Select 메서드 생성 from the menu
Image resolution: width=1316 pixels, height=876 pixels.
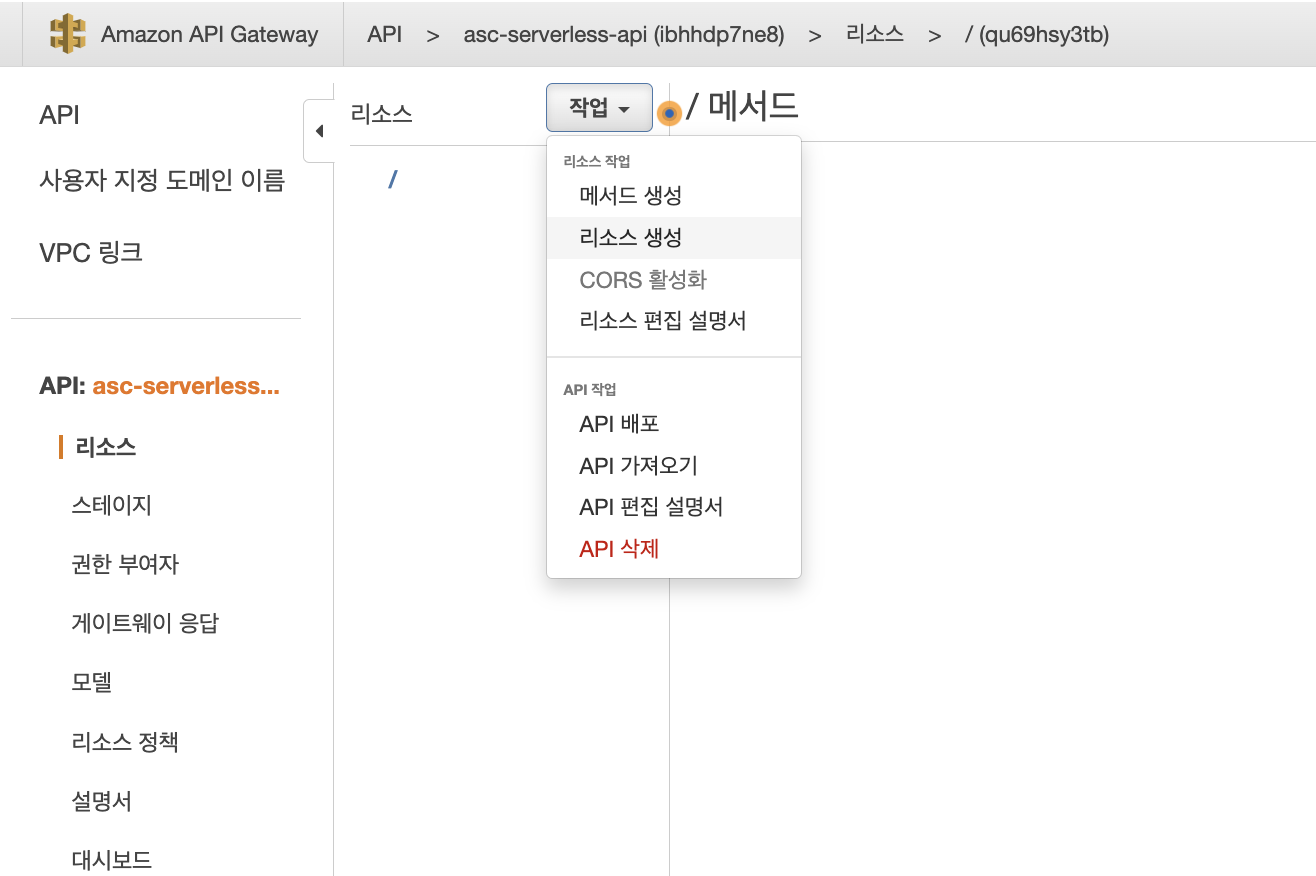pyautogui.click(x=674, y=196)
